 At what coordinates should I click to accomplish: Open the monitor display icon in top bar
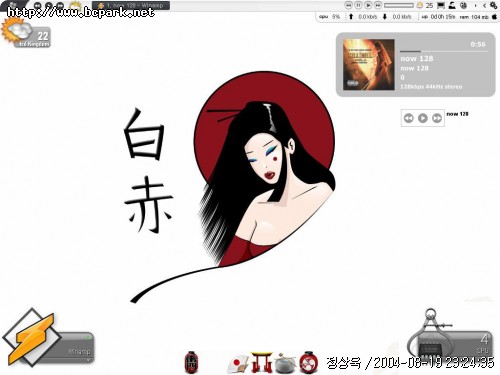coord(441,5)
